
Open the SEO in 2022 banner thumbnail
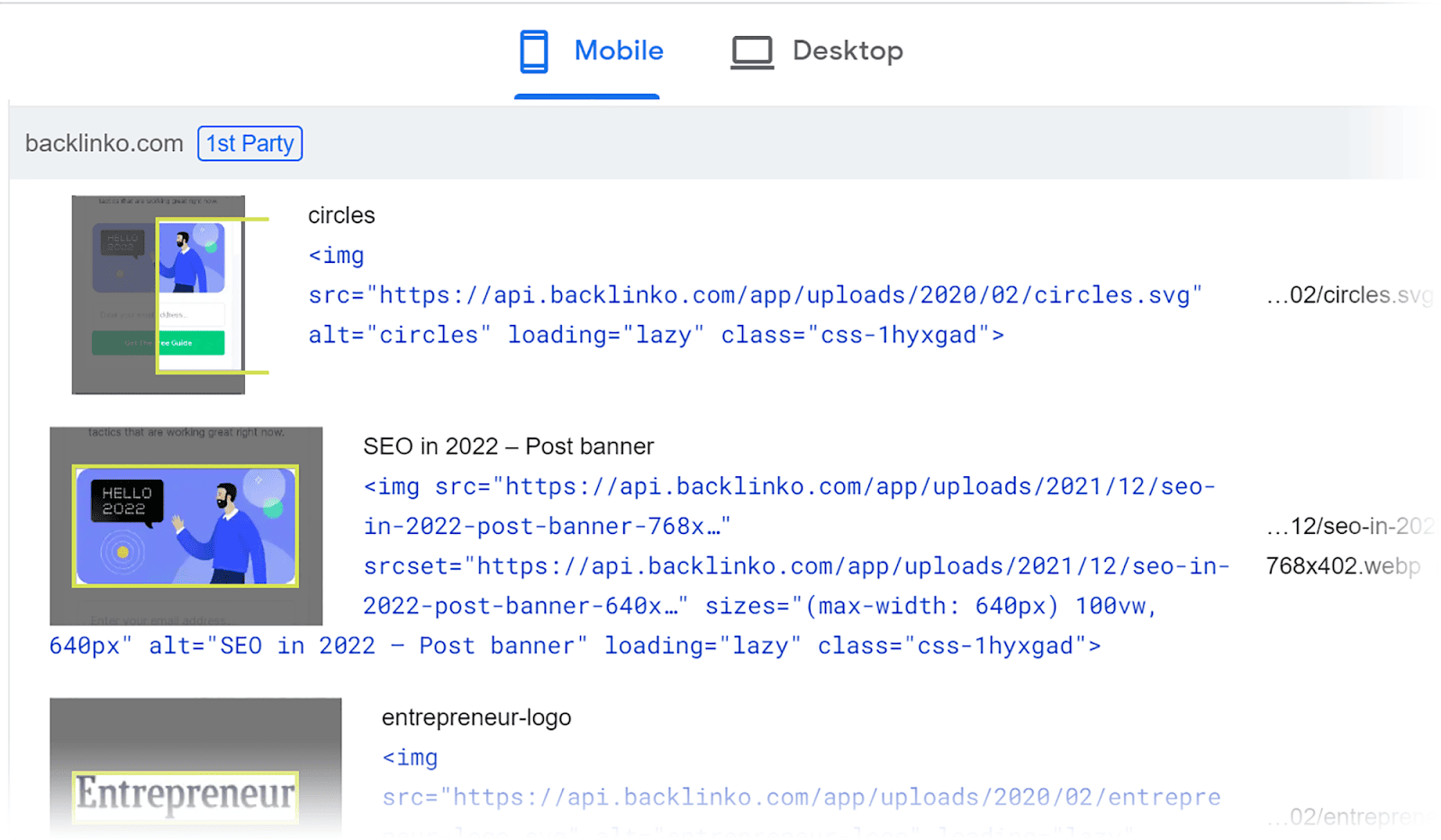186,526
